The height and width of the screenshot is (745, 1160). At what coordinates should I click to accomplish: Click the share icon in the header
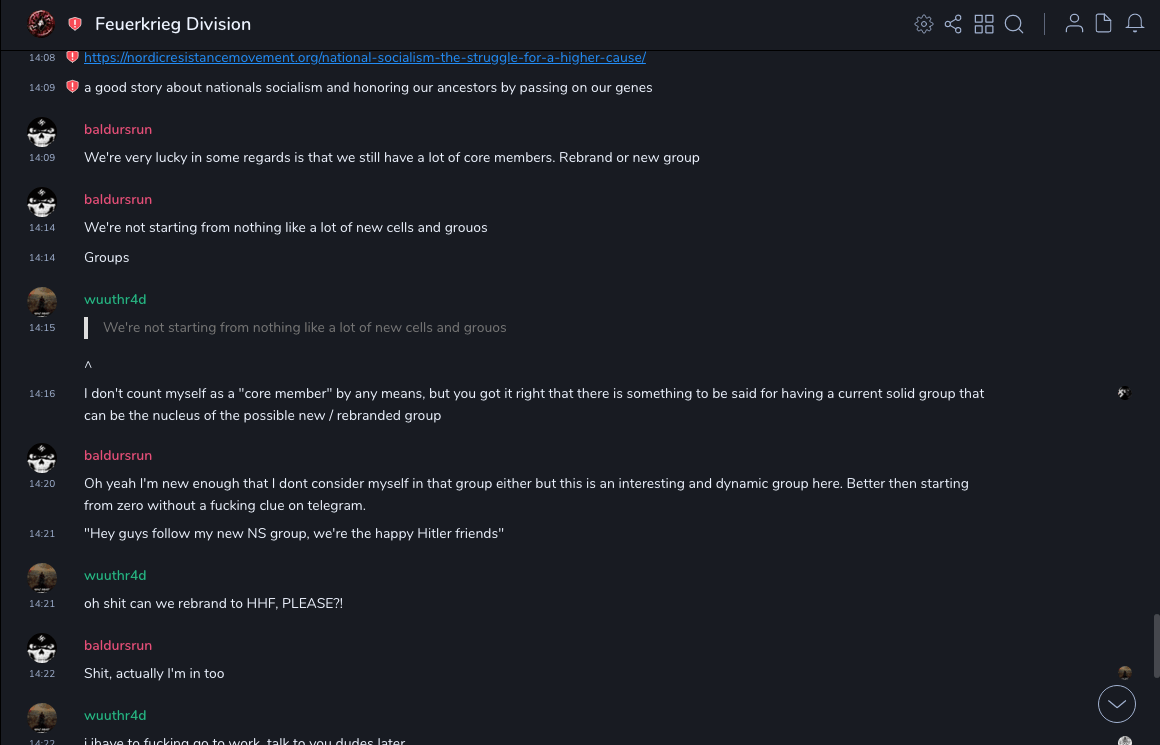click(x=953, y=24)
